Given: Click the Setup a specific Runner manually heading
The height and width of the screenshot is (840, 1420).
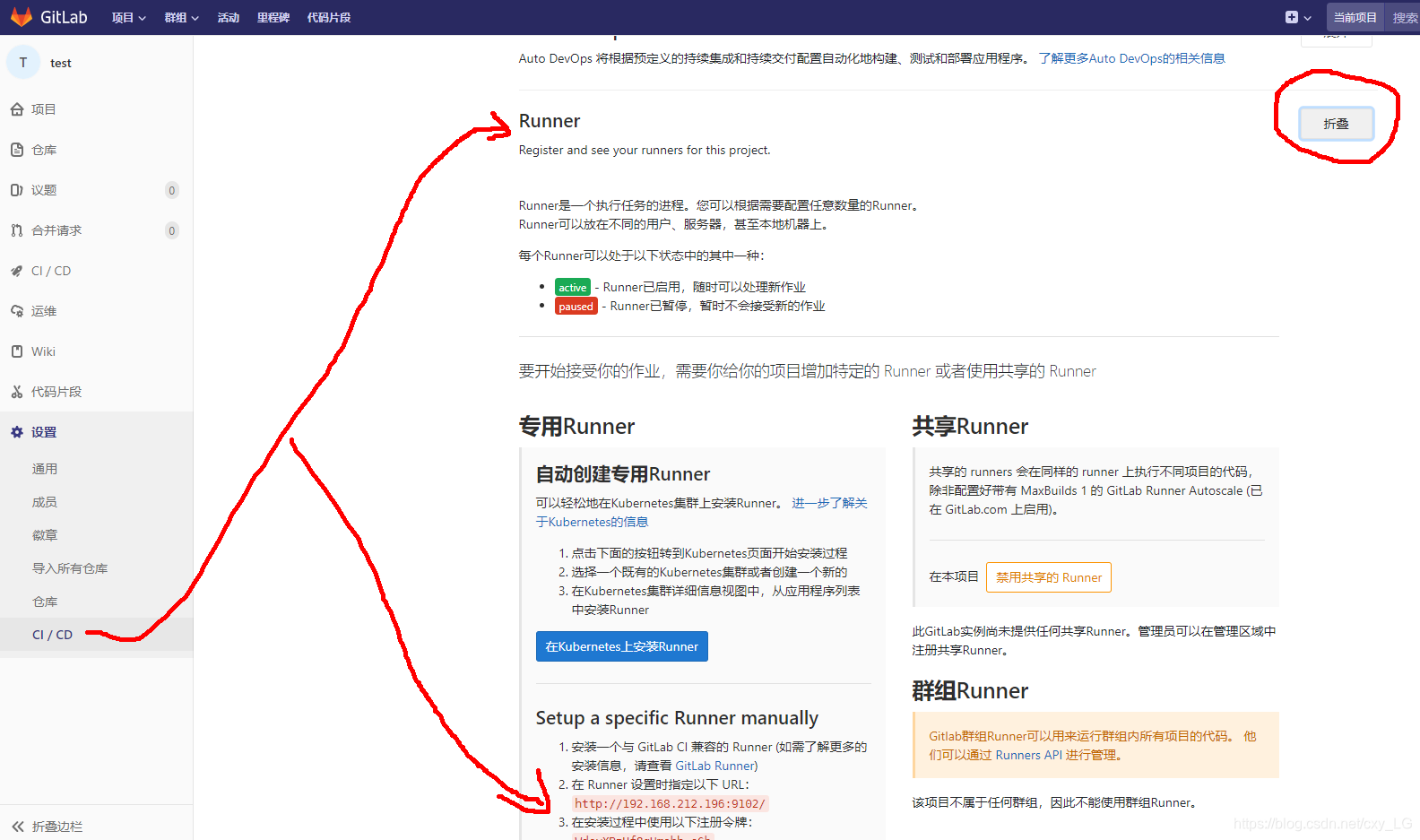Looking at the screenshot, I should pos(677,718).
